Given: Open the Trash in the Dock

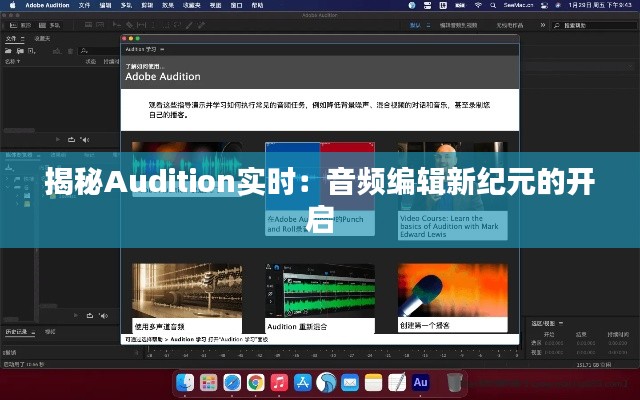Looking at the screenshot, I should [x=455, y=382].
